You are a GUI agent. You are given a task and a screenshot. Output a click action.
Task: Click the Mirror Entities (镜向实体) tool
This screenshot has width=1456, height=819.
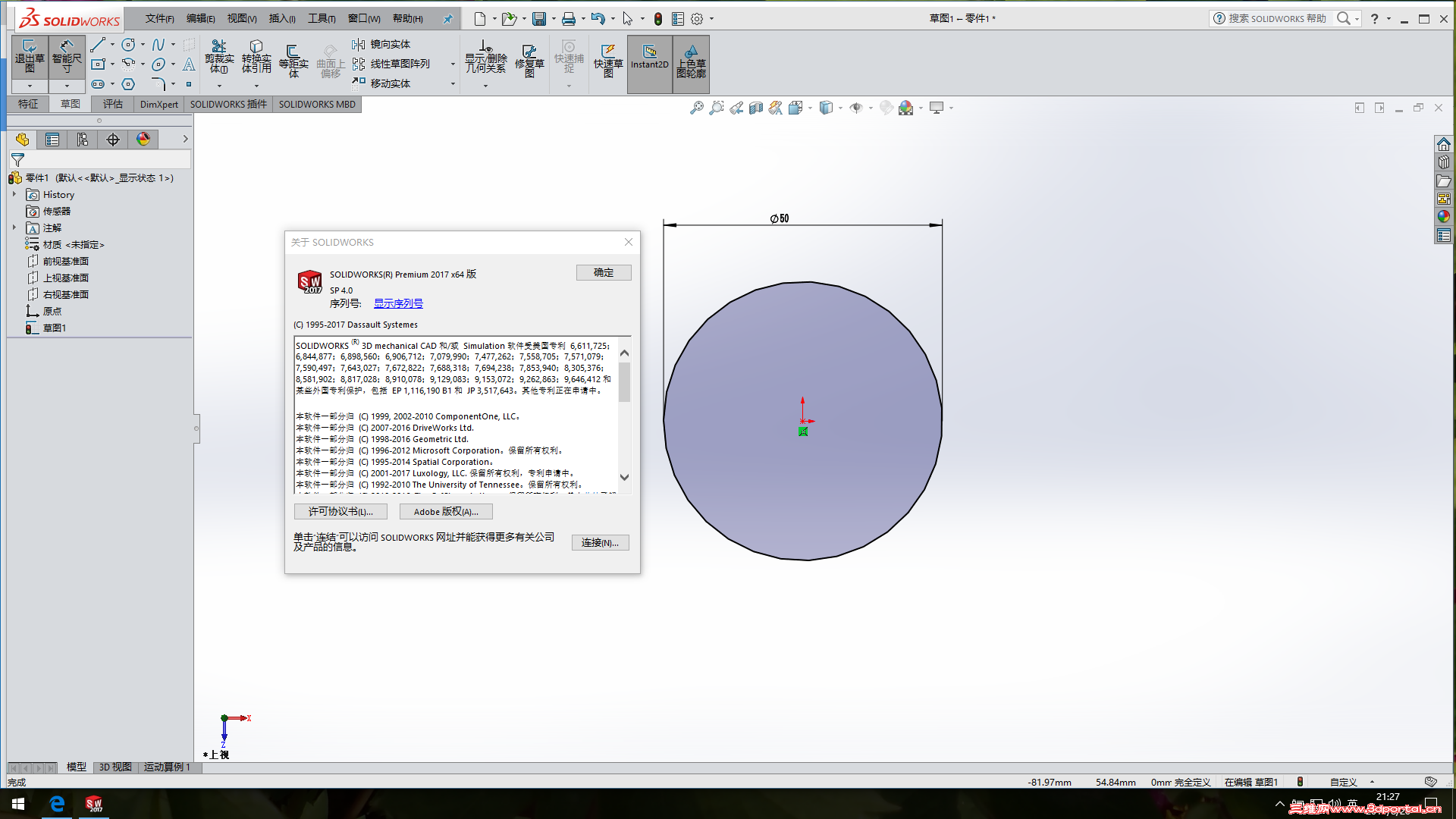tap(390, 45)
